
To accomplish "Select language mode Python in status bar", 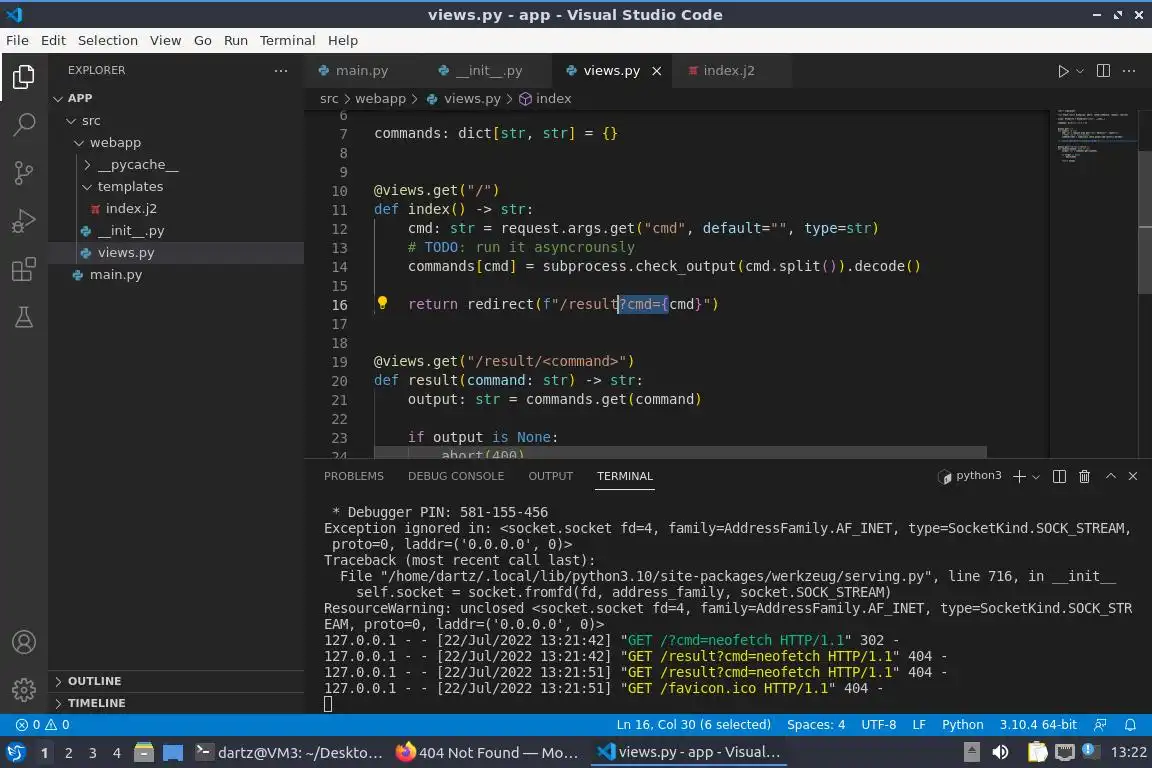I will (x=962, y=725).
